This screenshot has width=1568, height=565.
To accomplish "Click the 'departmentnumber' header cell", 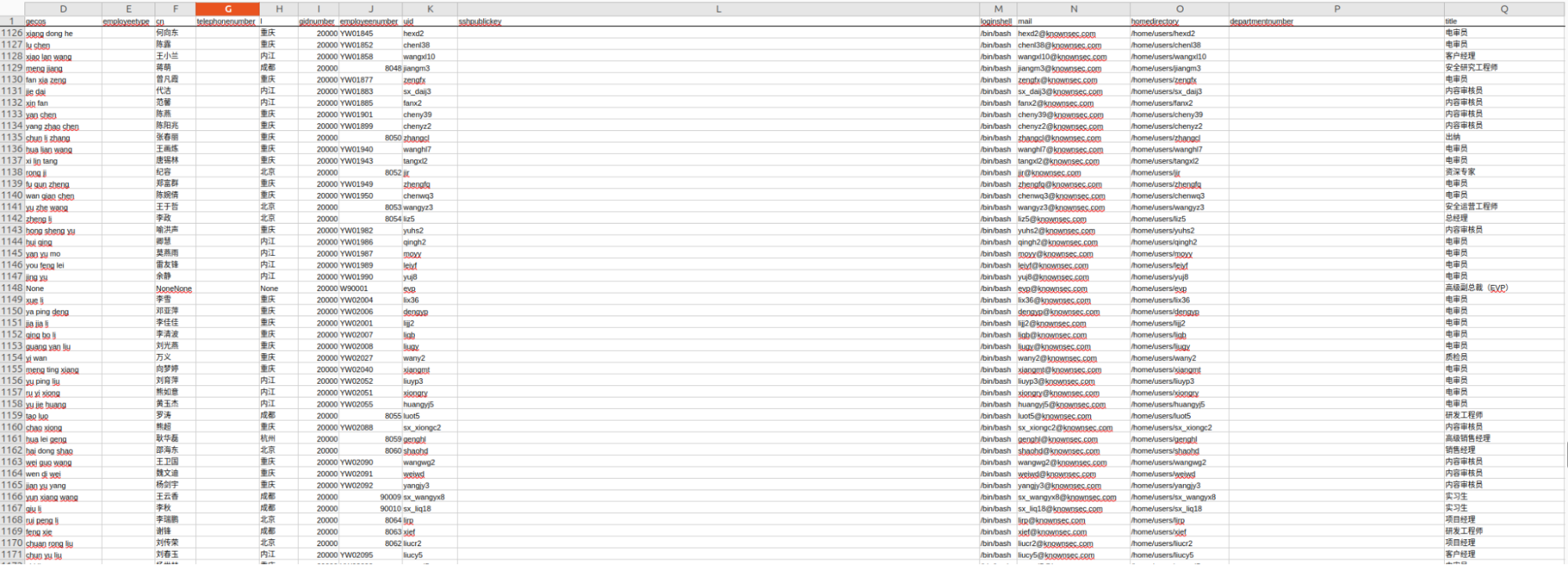I will coord(1261,21).
